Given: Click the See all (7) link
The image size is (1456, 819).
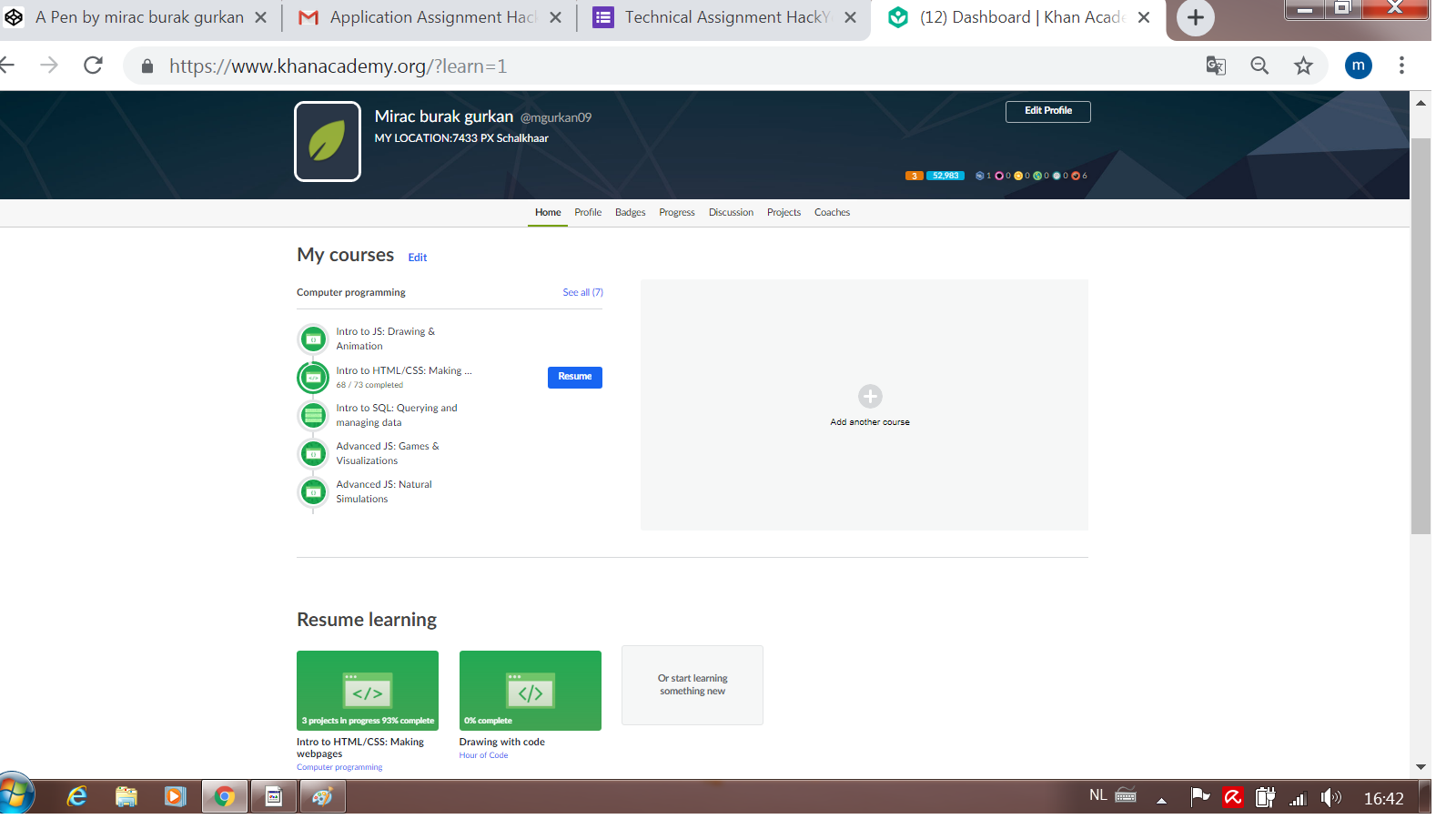Looking at the screenshot, I should (x=582, y=292).
